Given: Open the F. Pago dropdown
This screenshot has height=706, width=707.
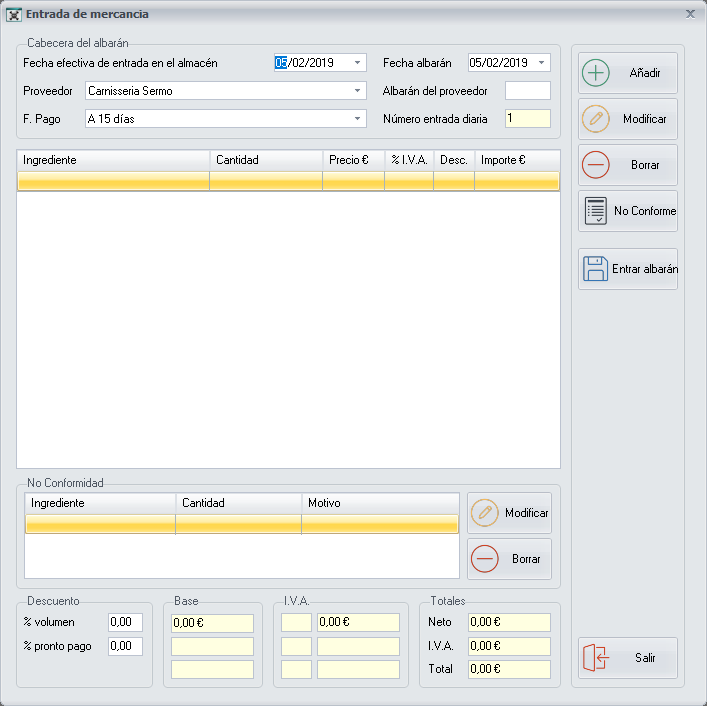Looking at the screenshot, I should [x=358, y=119].
